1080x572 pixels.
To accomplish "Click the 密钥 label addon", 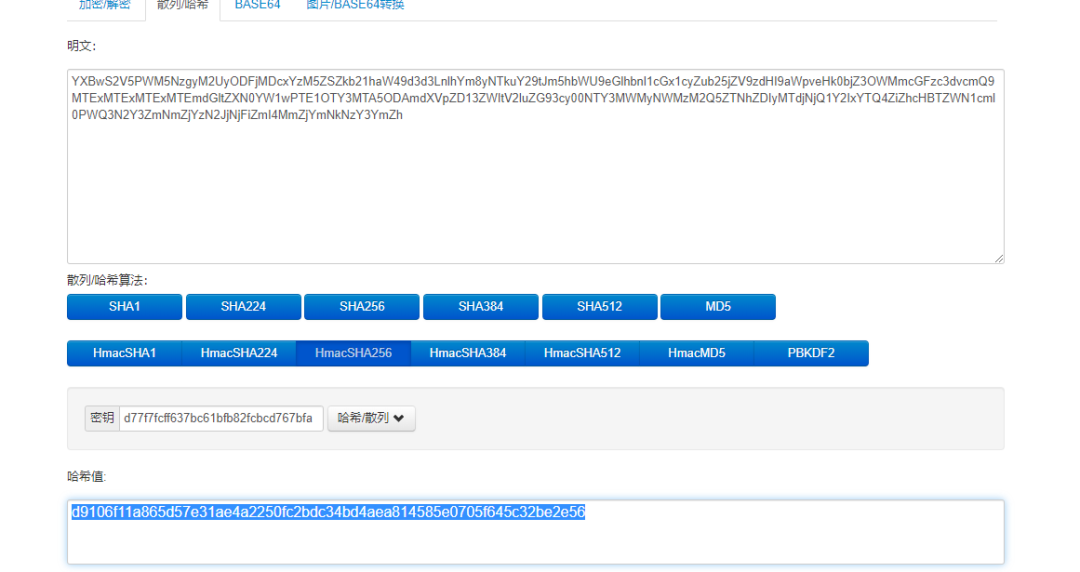I will click(x=102, y=418).
